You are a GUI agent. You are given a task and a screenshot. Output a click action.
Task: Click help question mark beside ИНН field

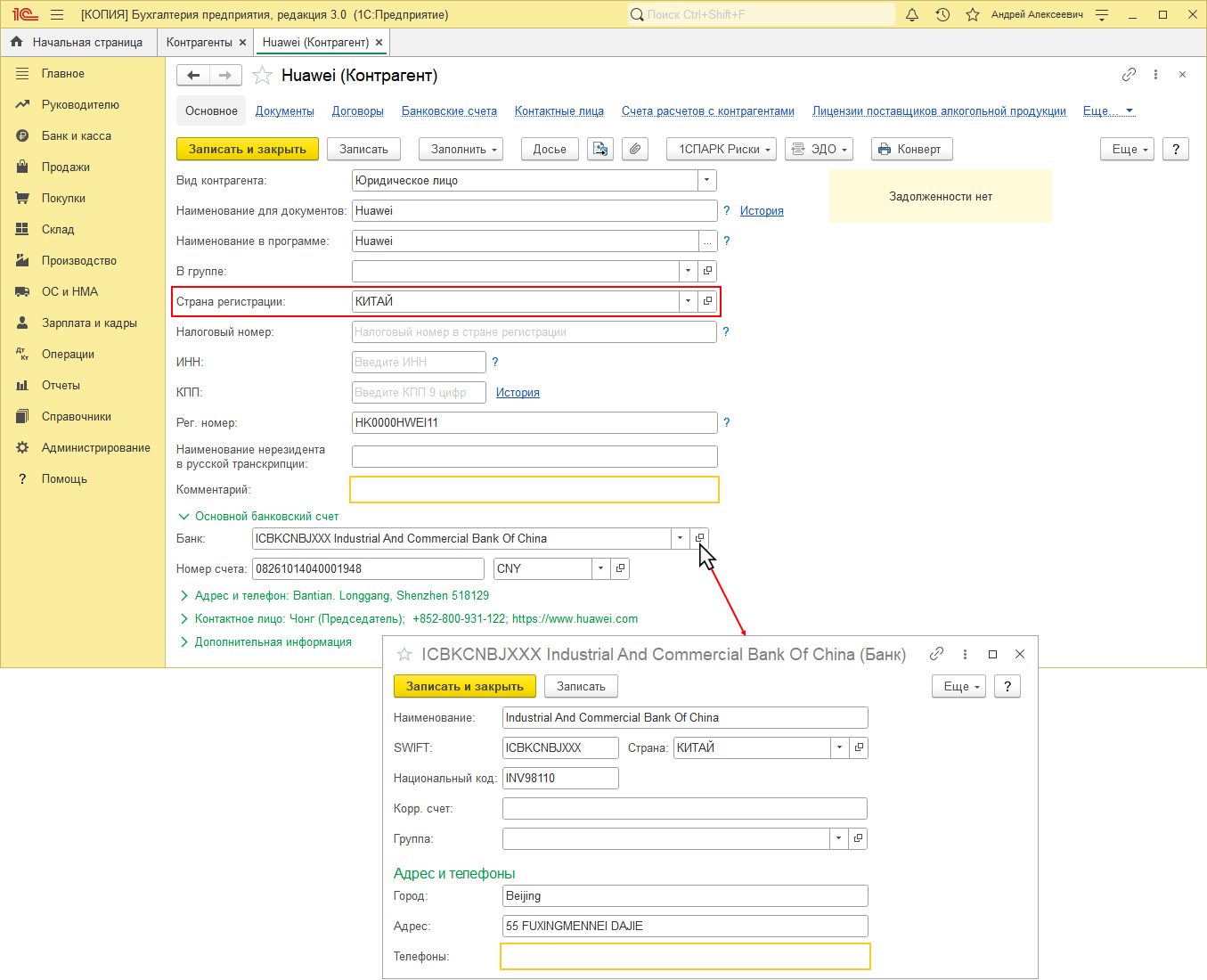[495, 362]
